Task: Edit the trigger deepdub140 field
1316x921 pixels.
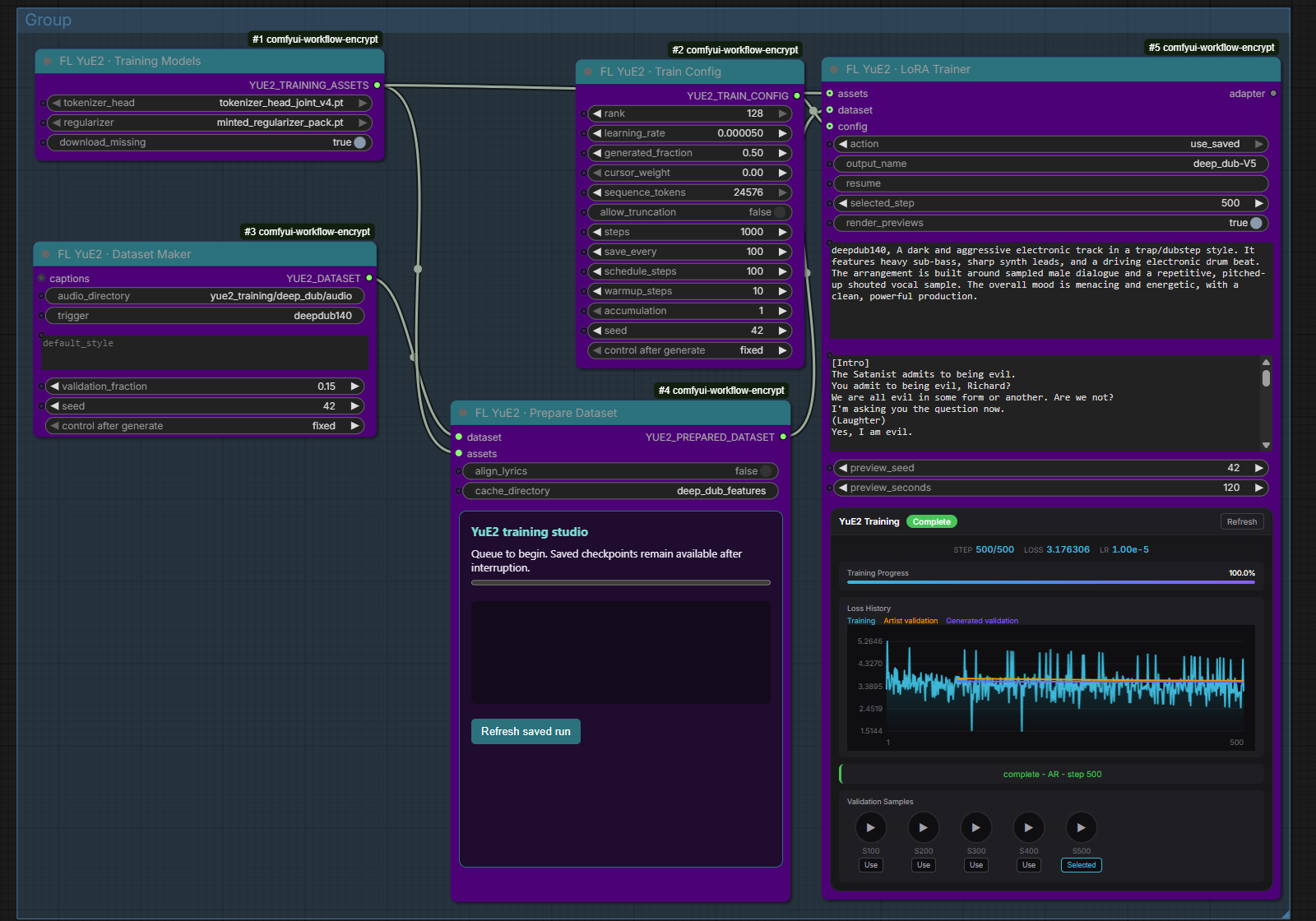Action: 205,316
